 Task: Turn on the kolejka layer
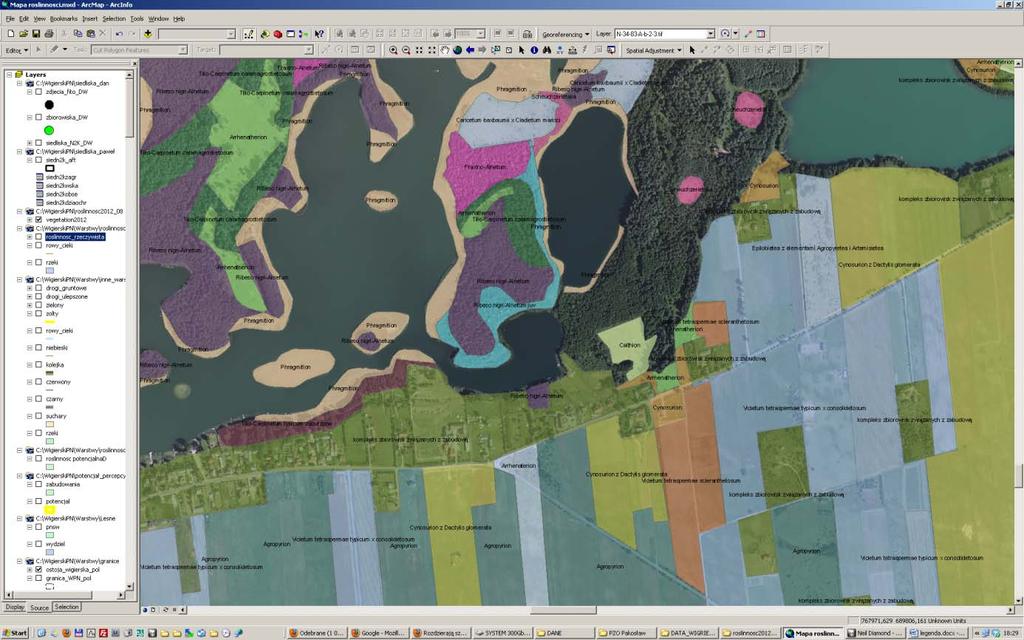pos(39,365)
